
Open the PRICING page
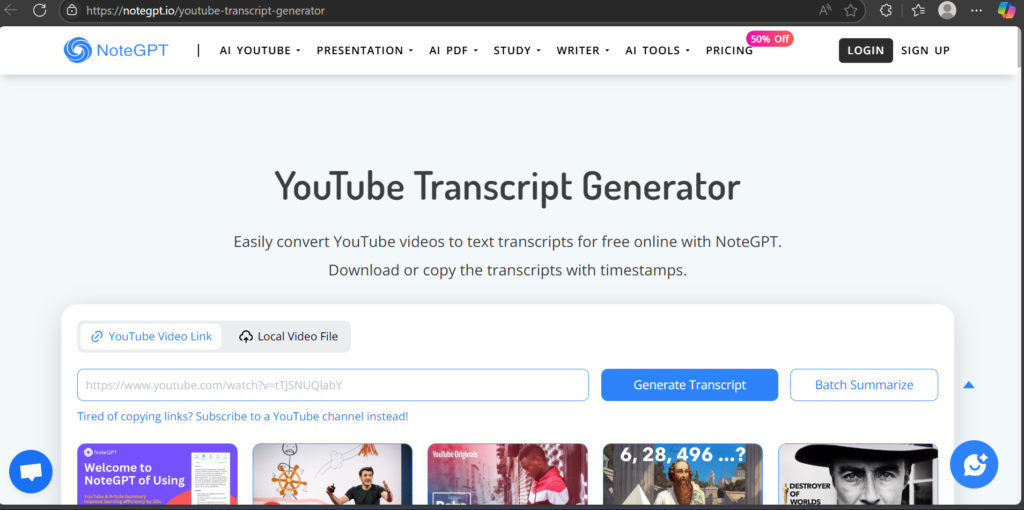pyautogui.click(x=729, y=50)
